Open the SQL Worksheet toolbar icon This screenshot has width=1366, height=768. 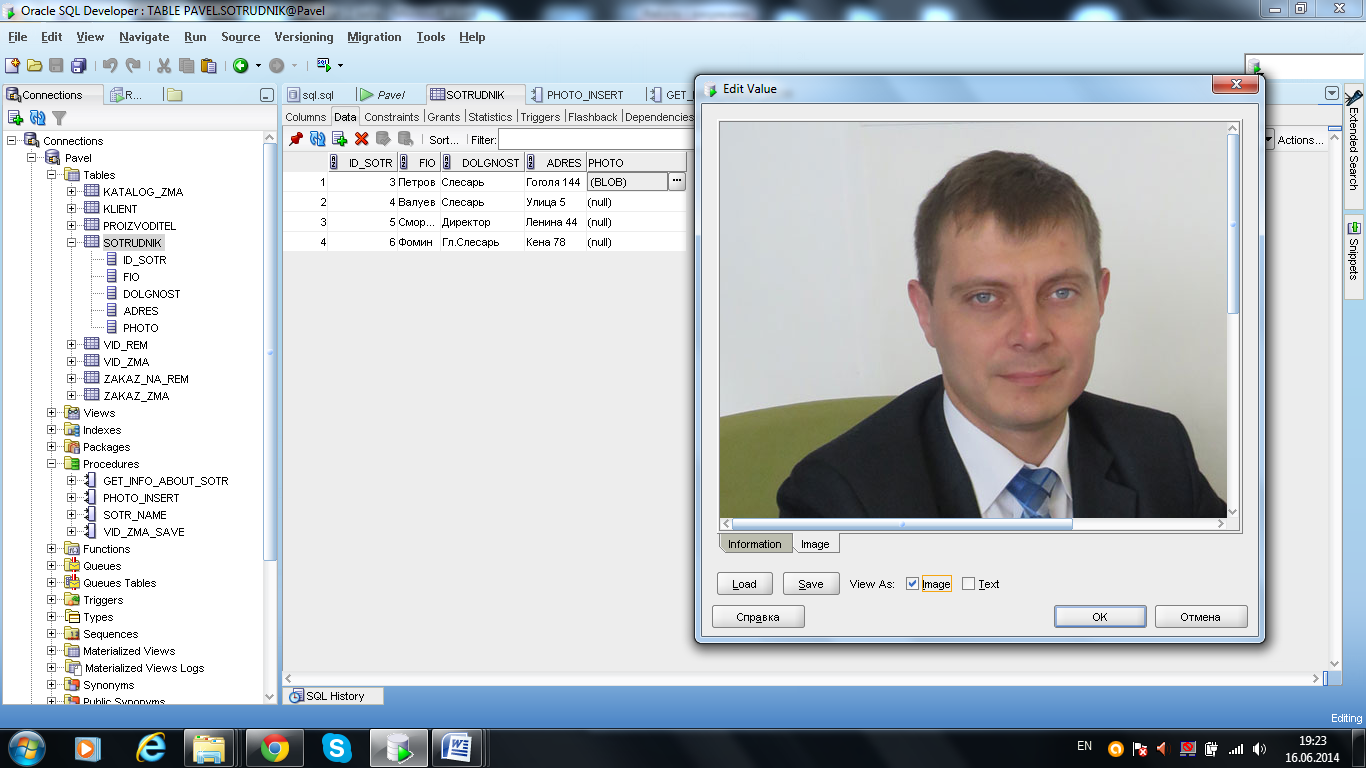pyautogui.click(x=323, y=65)
